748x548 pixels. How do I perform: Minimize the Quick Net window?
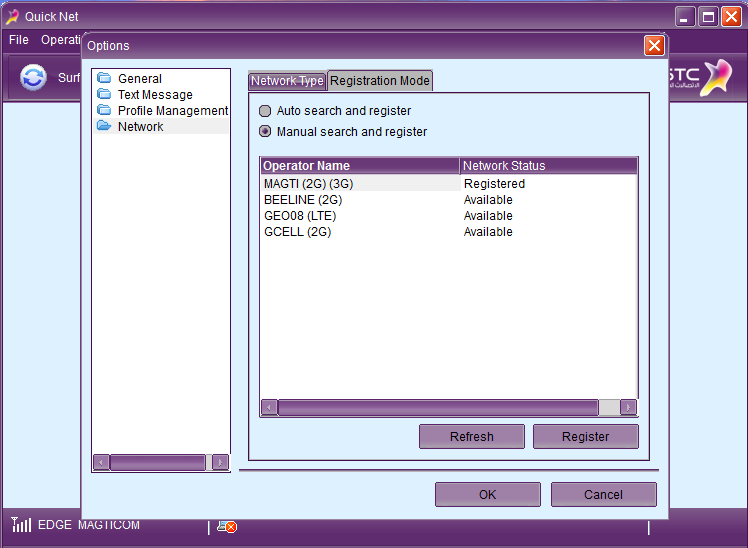click(685, 17)
